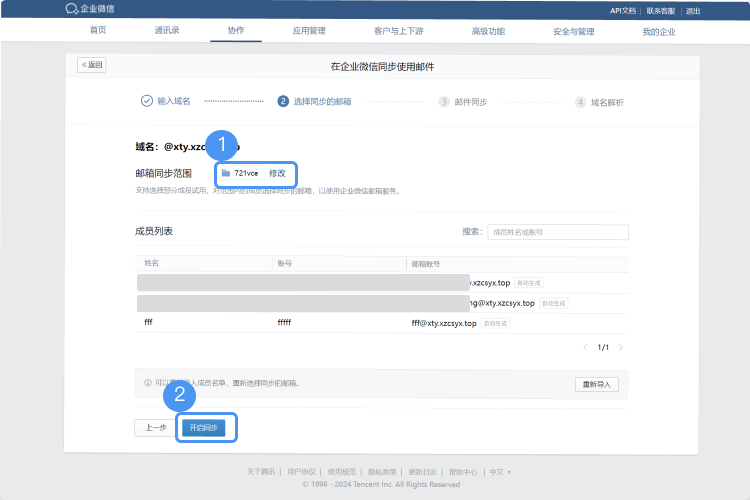Click the 重新导入 button
The width and height of the screenshot is (750, 500).
(x=598, y=384)
